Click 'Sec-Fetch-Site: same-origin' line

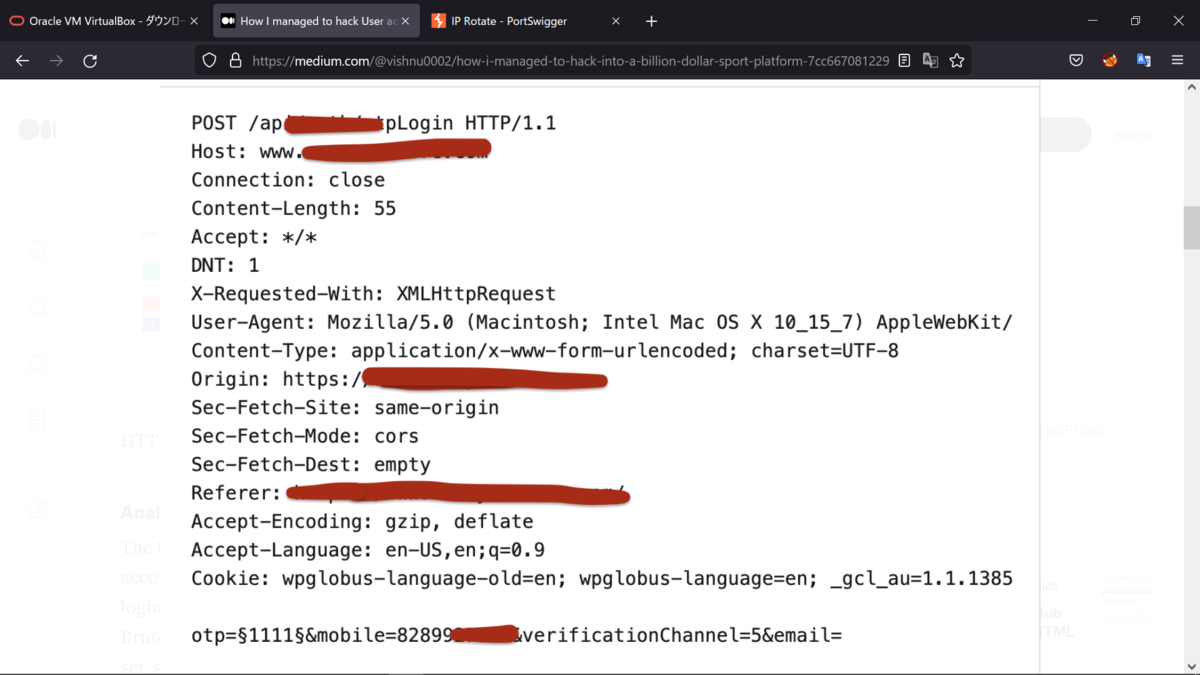coord(345,408)
